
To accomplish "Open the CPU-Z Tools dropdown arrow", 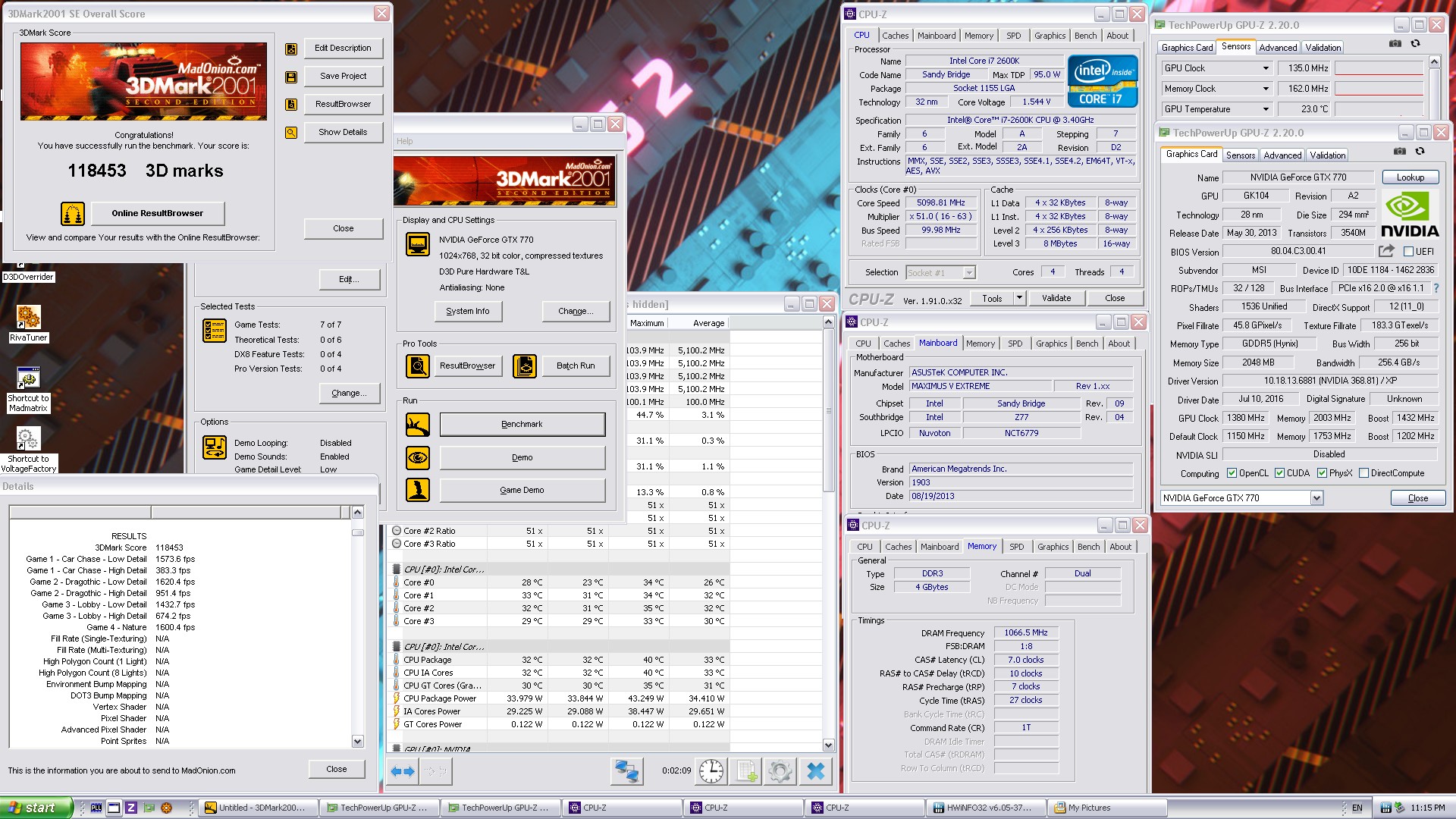I will [1019, 298].
